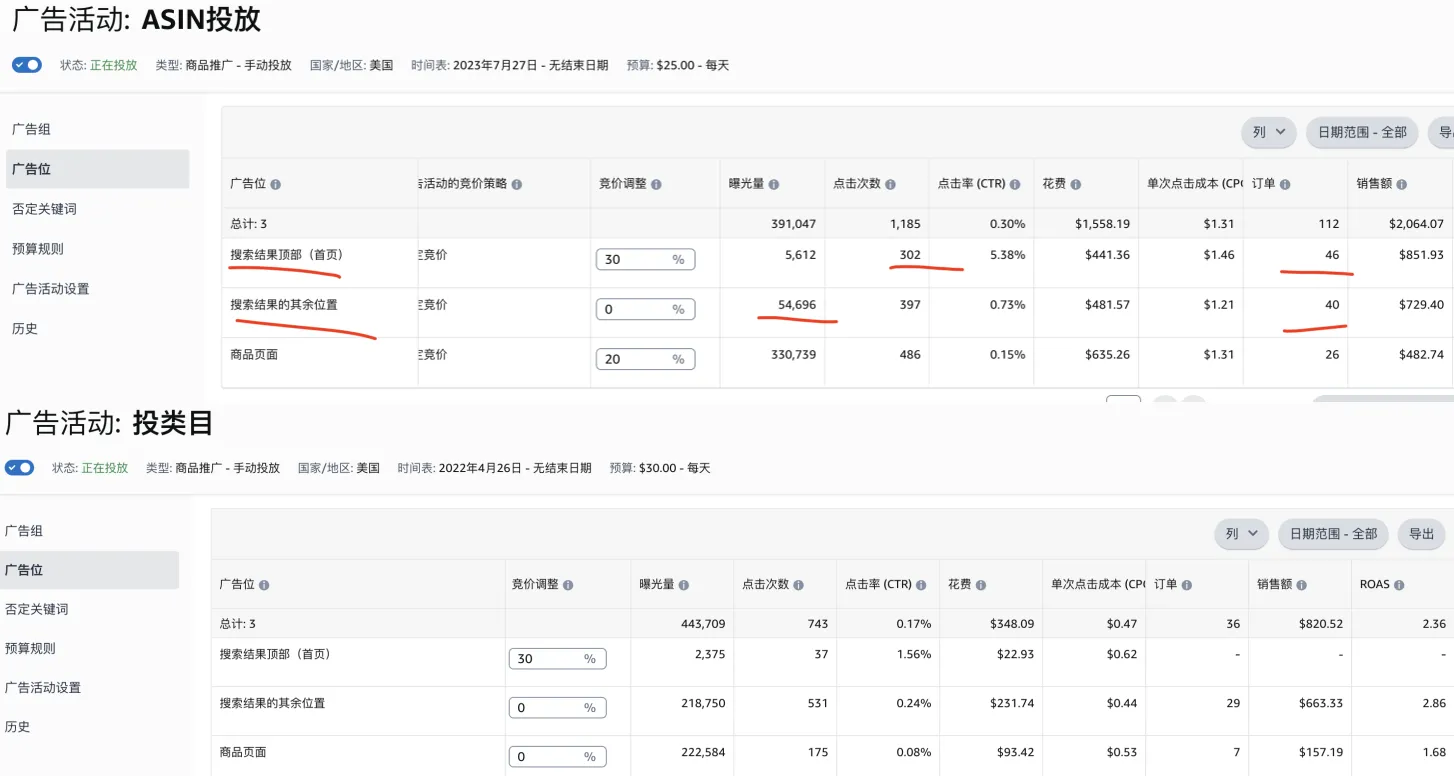The image size is (1454, 776).
Task: Click the 导出 export button
Action: click(1421, 533)
